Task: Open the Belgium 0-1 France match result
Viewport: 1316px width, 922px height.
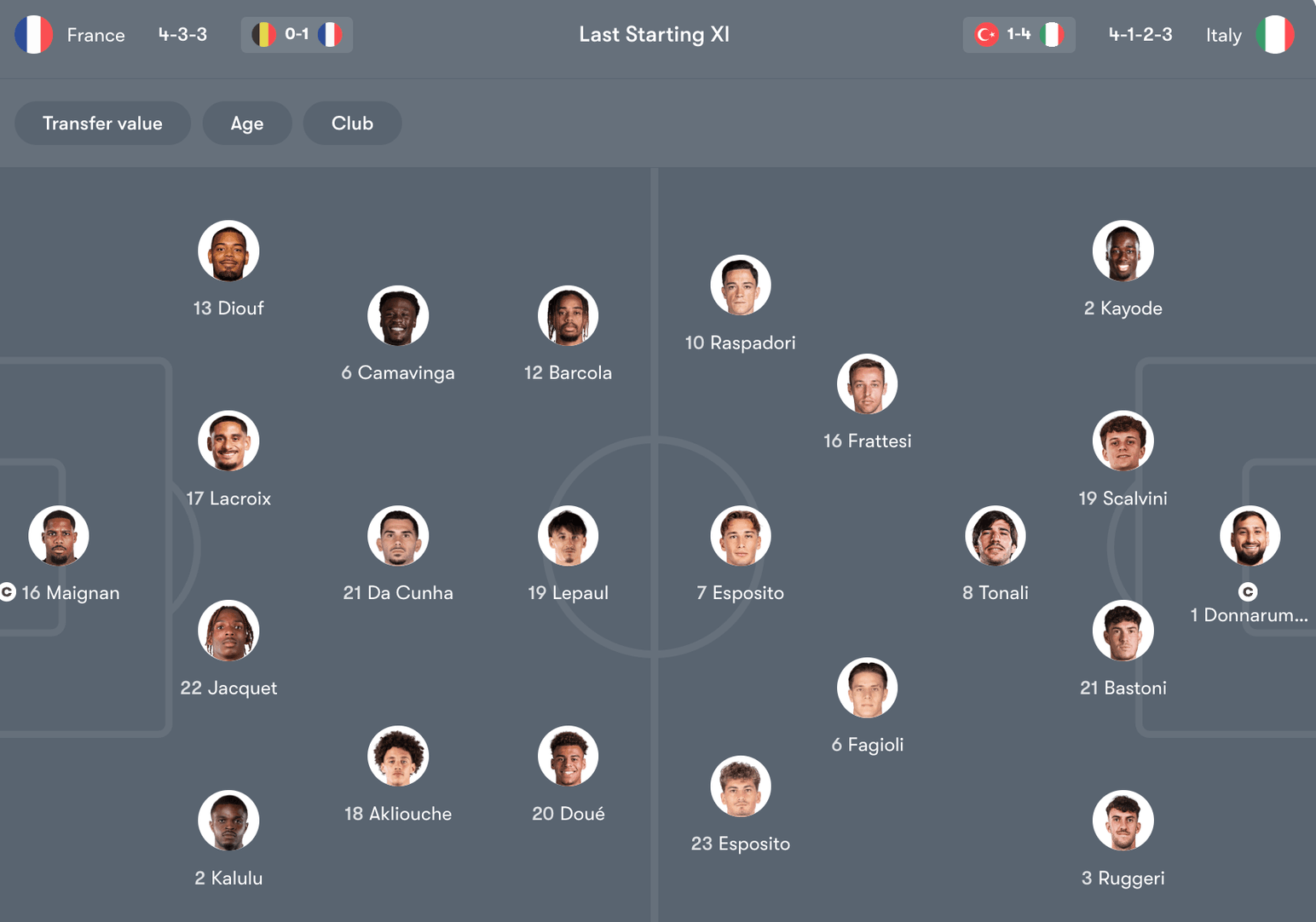Action: pyautogui.click(x=297, y=35)
